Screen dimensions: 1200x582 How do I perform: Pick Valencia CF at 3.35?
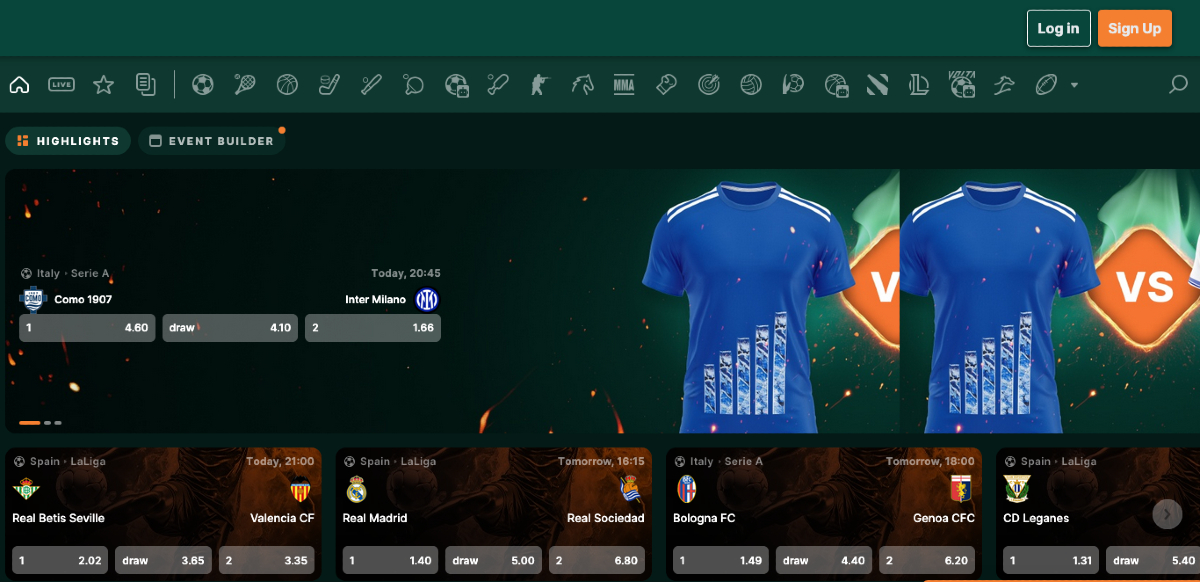pyautogui.click(x=267, y=560)
